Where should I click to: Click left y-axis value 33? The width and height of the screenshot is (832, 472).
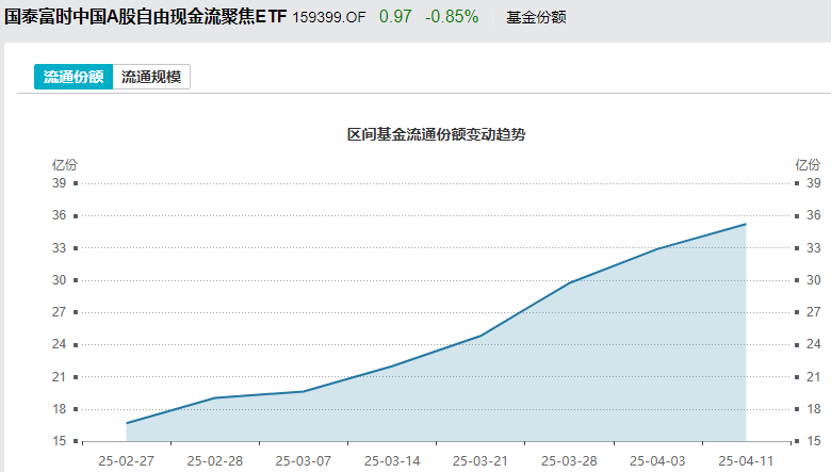[x=59, y=248]
